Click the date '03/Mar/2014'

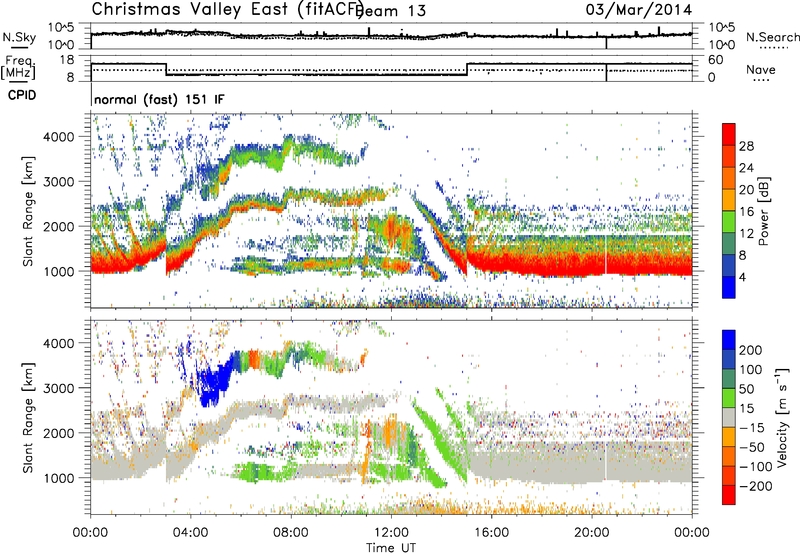tap(639, 9)
